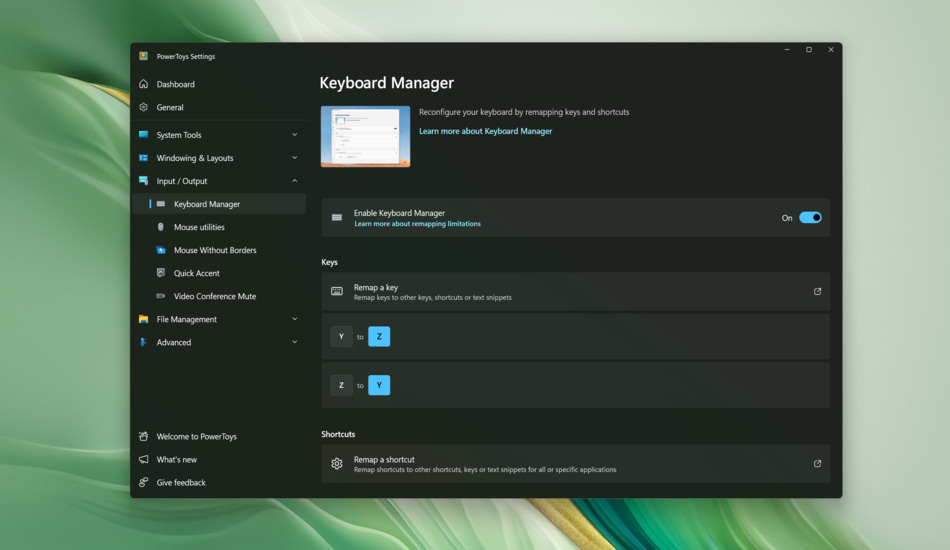Click the Dashboard home icon
Viewport: 950px width, 550px height.
coord(144,84)
